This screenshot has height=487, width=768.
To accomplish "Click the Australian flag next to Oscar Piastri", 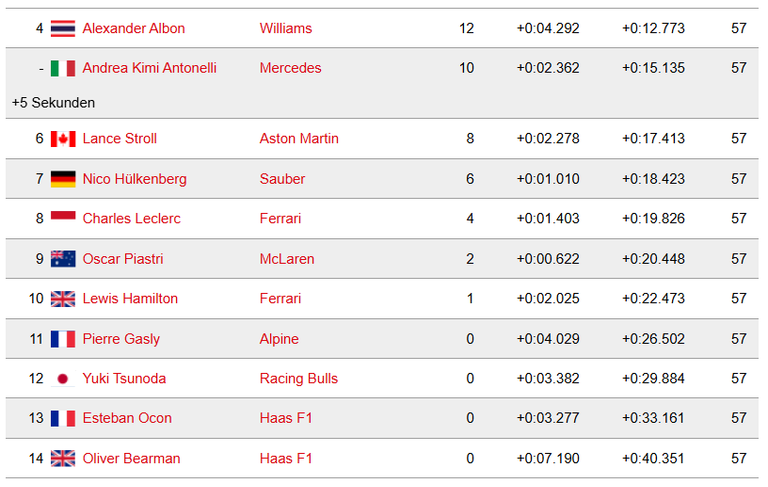I will tap(63, 259).
